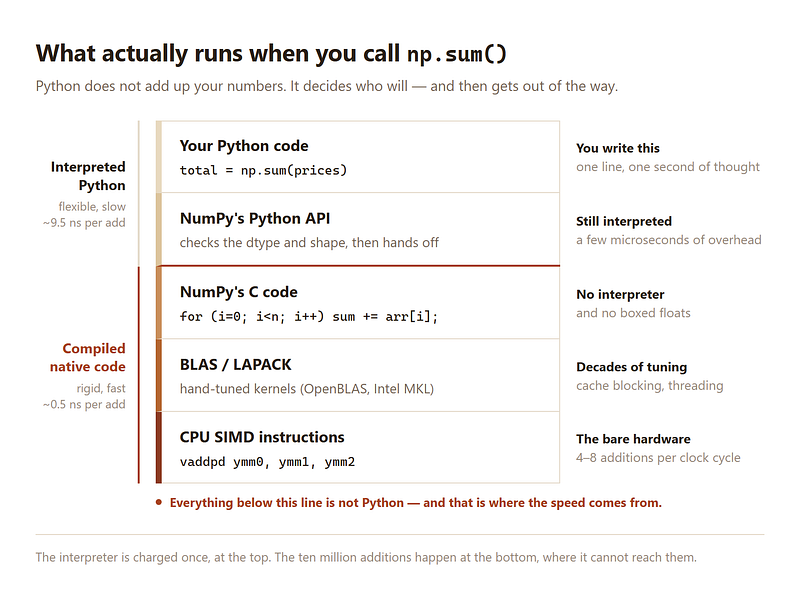
Task: Click the "Decades of tuning" annotation
Action: coord(632,367)
